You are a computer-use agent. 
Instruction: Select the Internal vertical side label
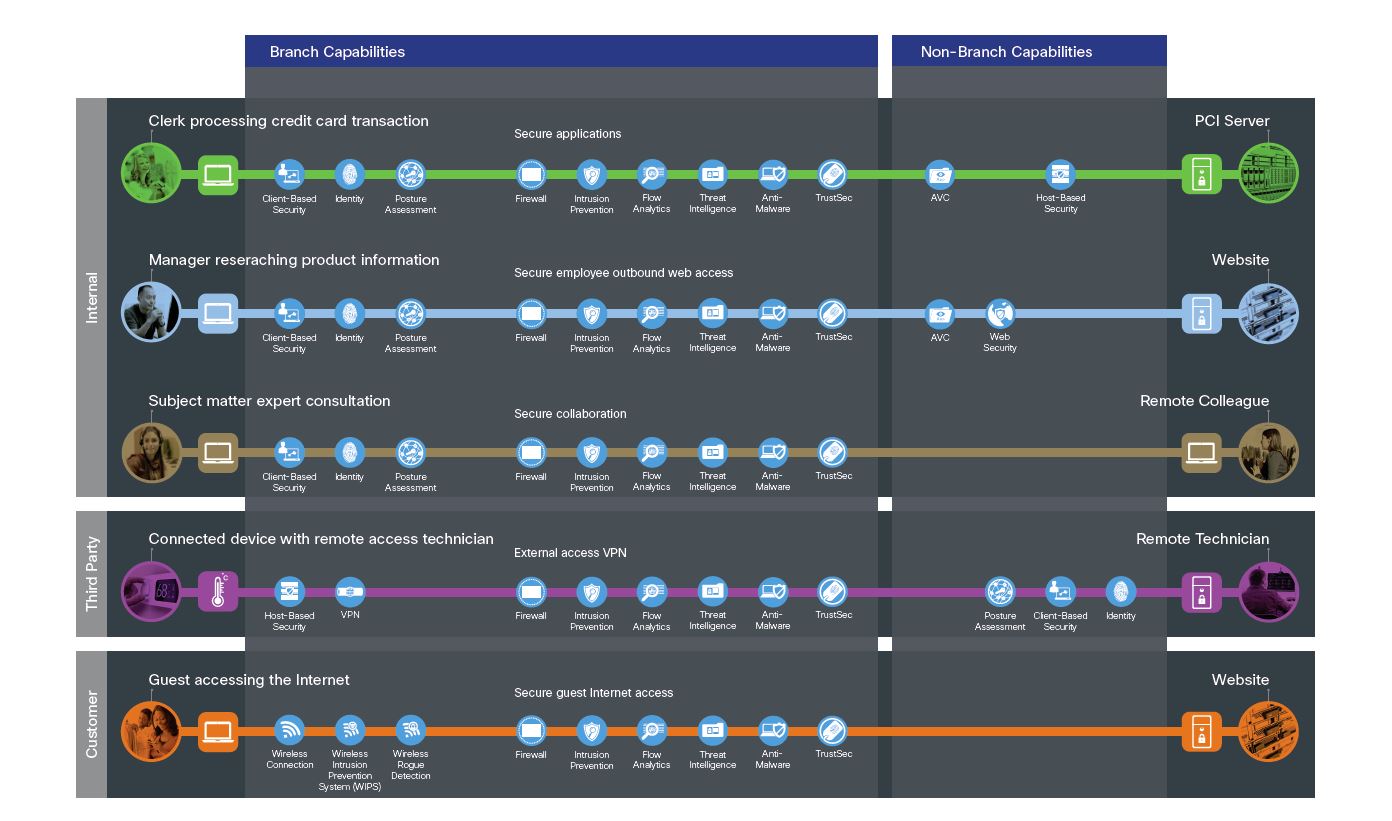pos(91,298)
